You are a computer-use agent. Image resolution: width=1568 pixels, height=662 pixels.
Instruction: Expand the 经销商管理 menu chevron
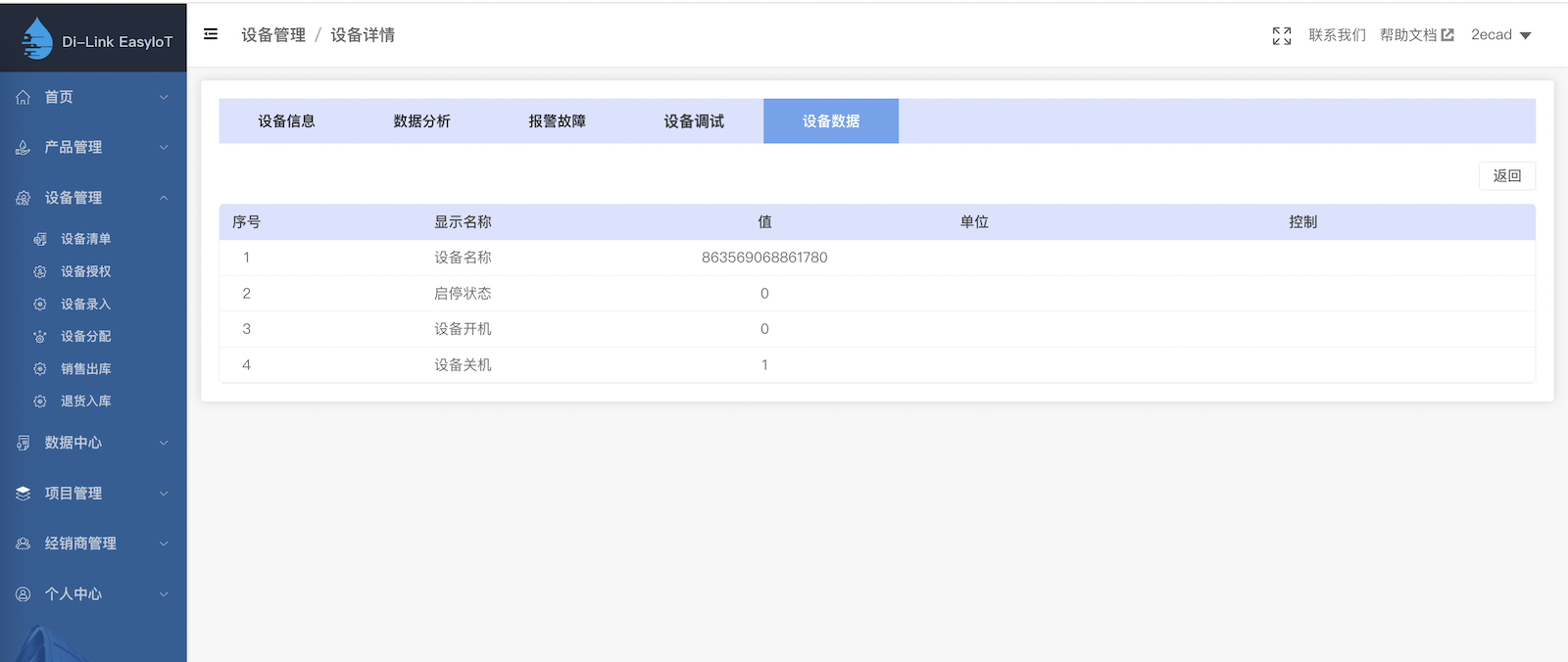[164, 544]
